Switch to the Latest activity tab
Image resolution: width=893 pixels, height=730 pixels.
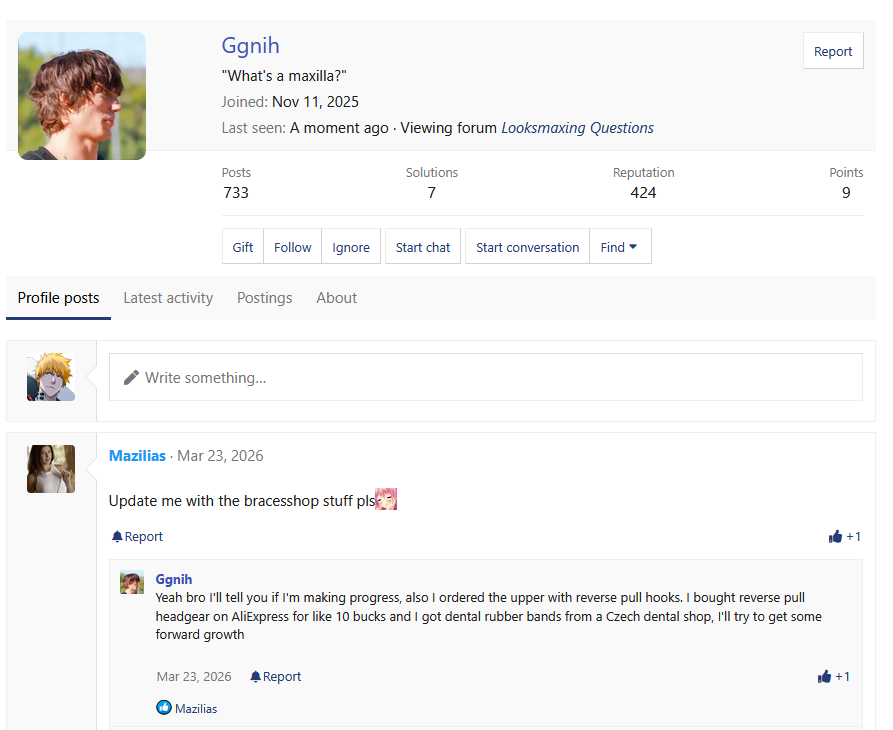pos(168,298)
